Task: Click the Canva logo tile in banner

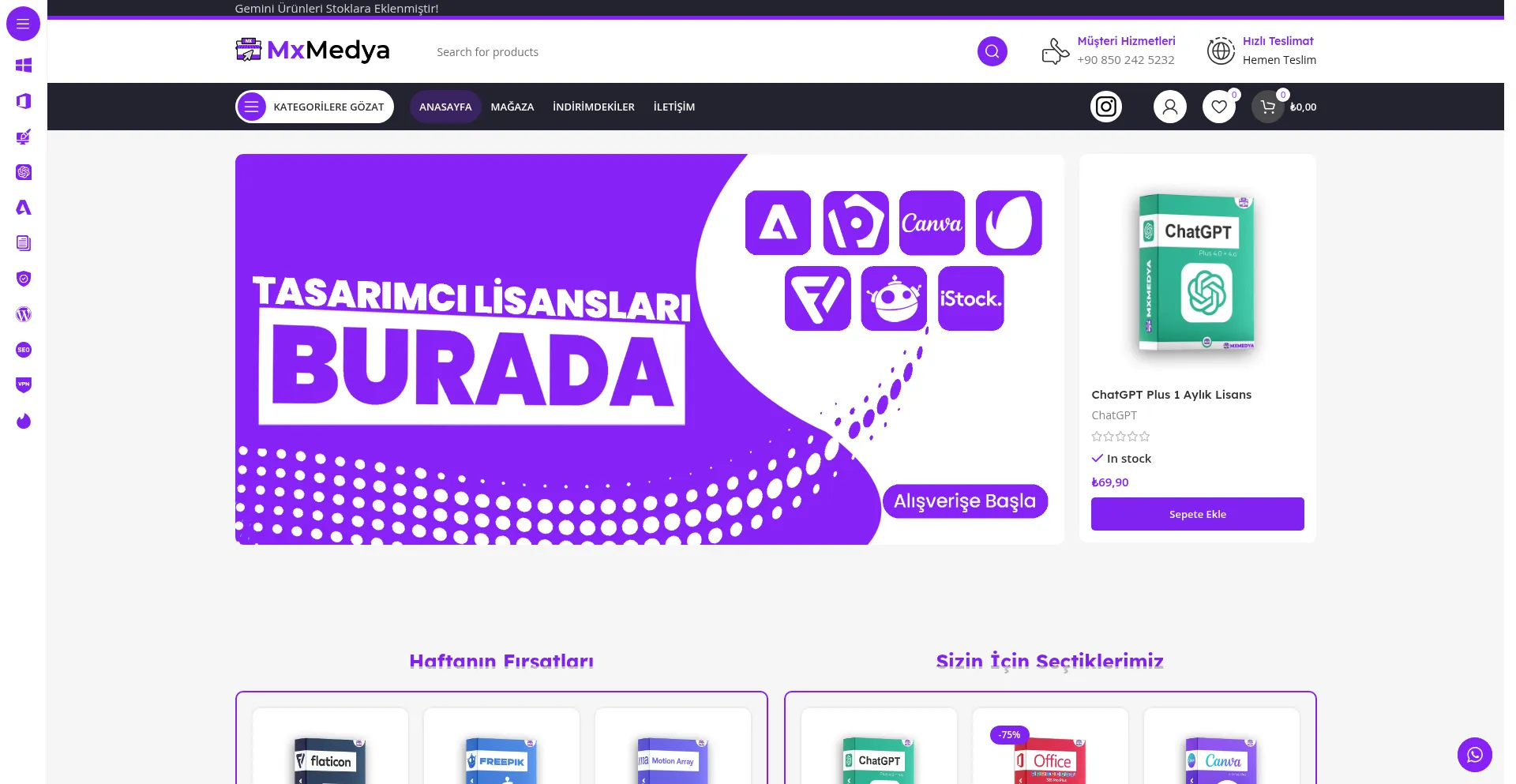Action: tap(932, 223)
